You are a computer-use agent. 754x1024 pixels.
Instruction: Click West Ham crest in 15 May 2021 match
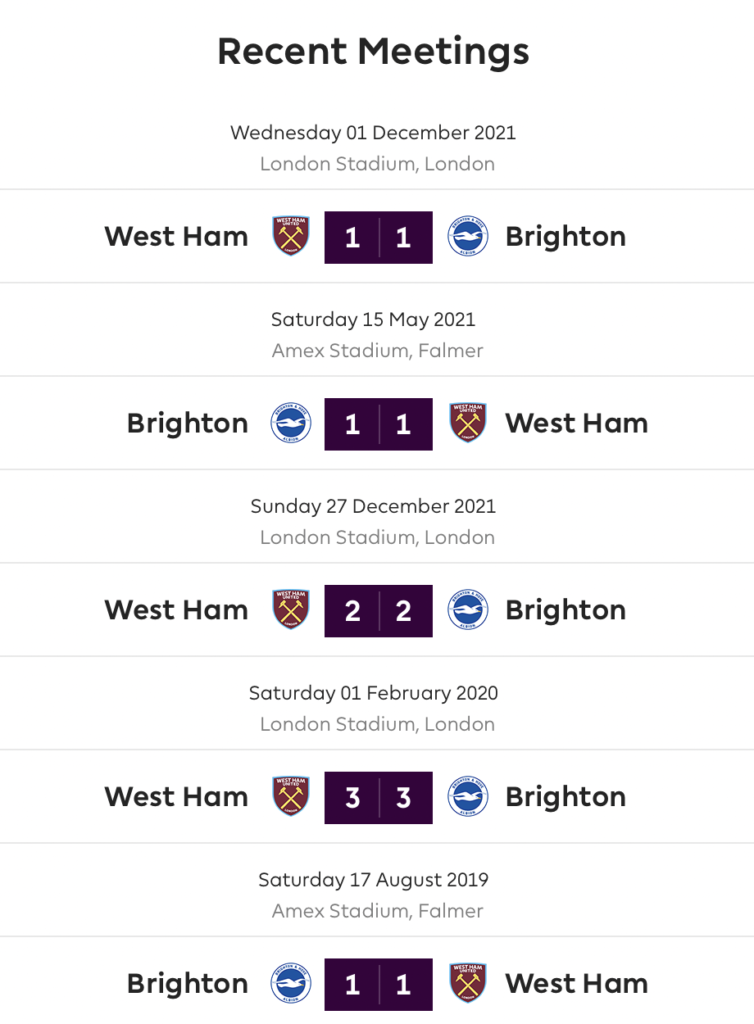click(468, 423)
